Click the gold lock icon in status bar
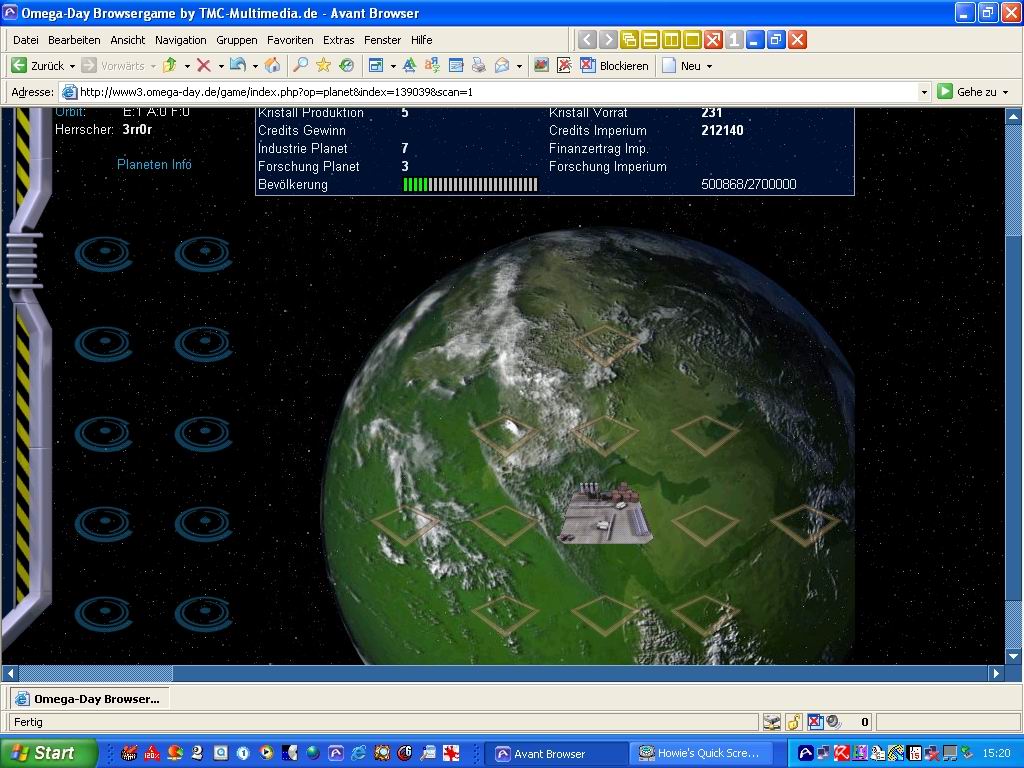The height and width of the screenshot is (768, 1024). pos(793,722)
